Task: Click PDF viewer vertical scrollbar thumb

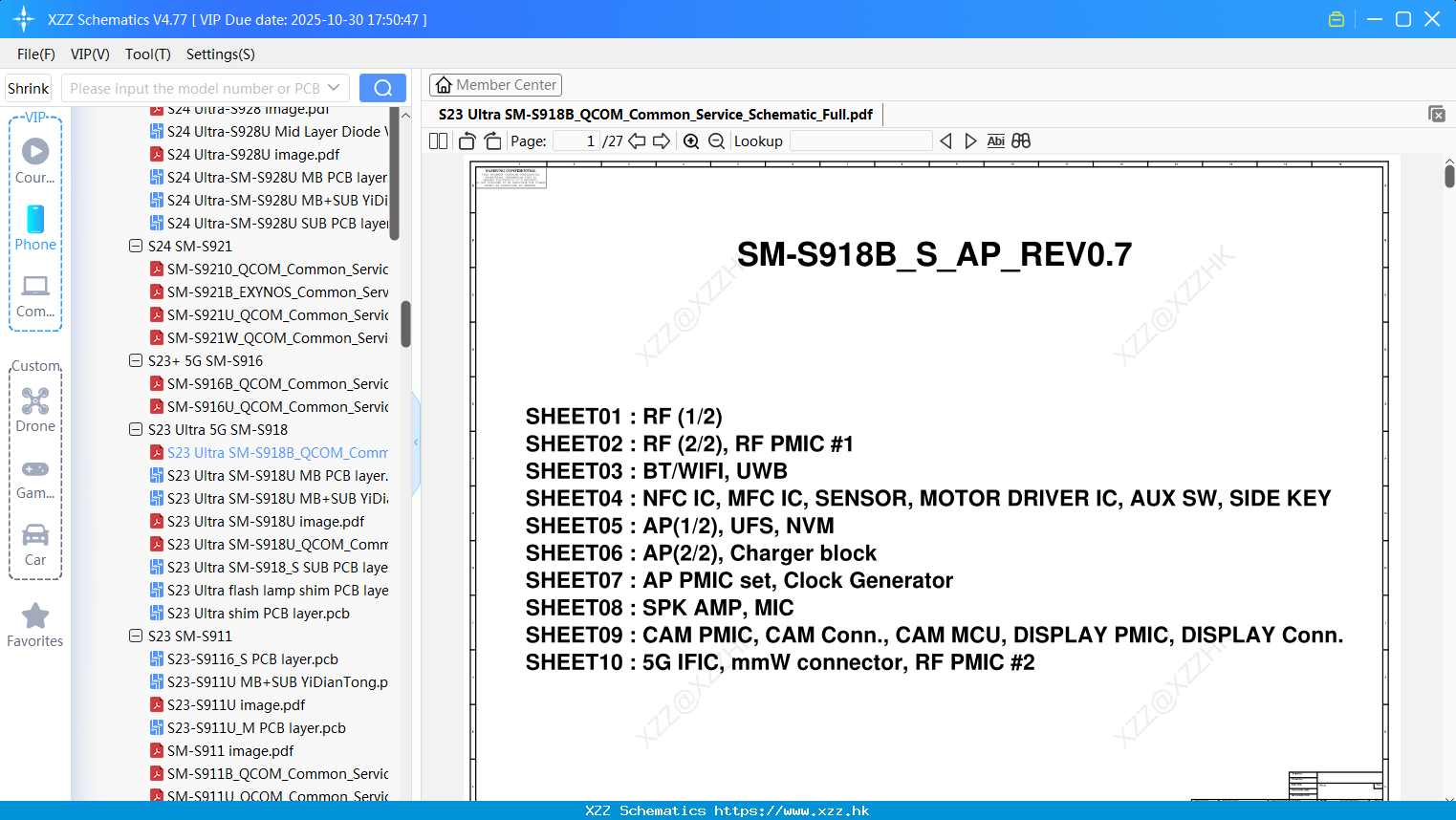Action: pos(1449,175)
